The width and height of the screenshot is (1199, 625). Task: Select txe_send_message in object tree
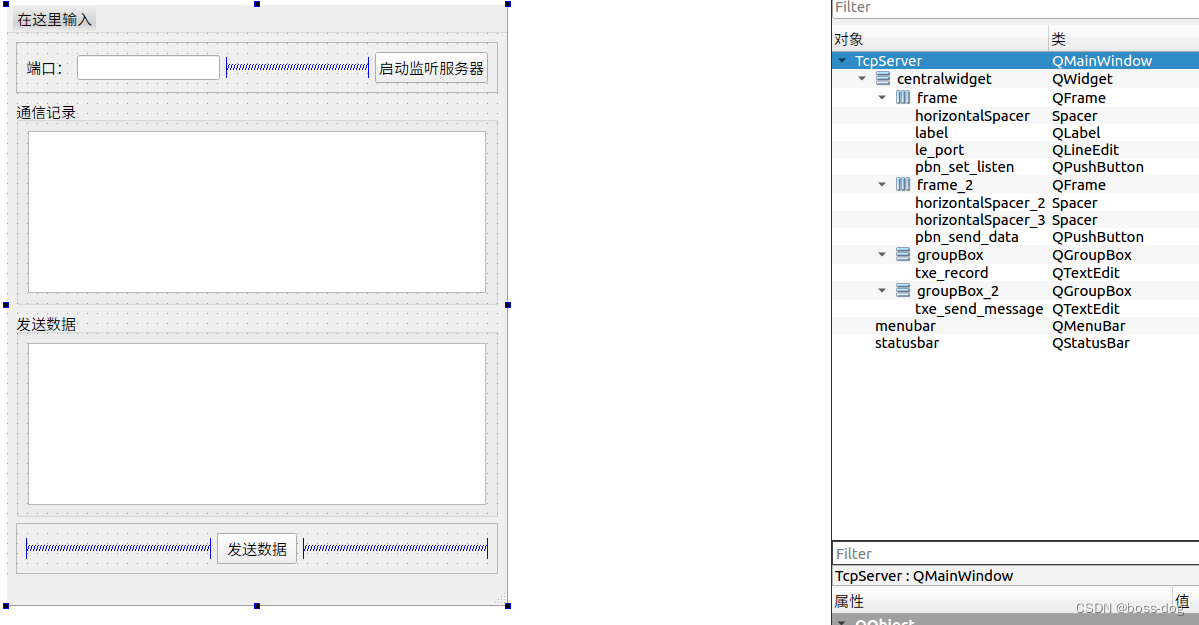[979, 309]
